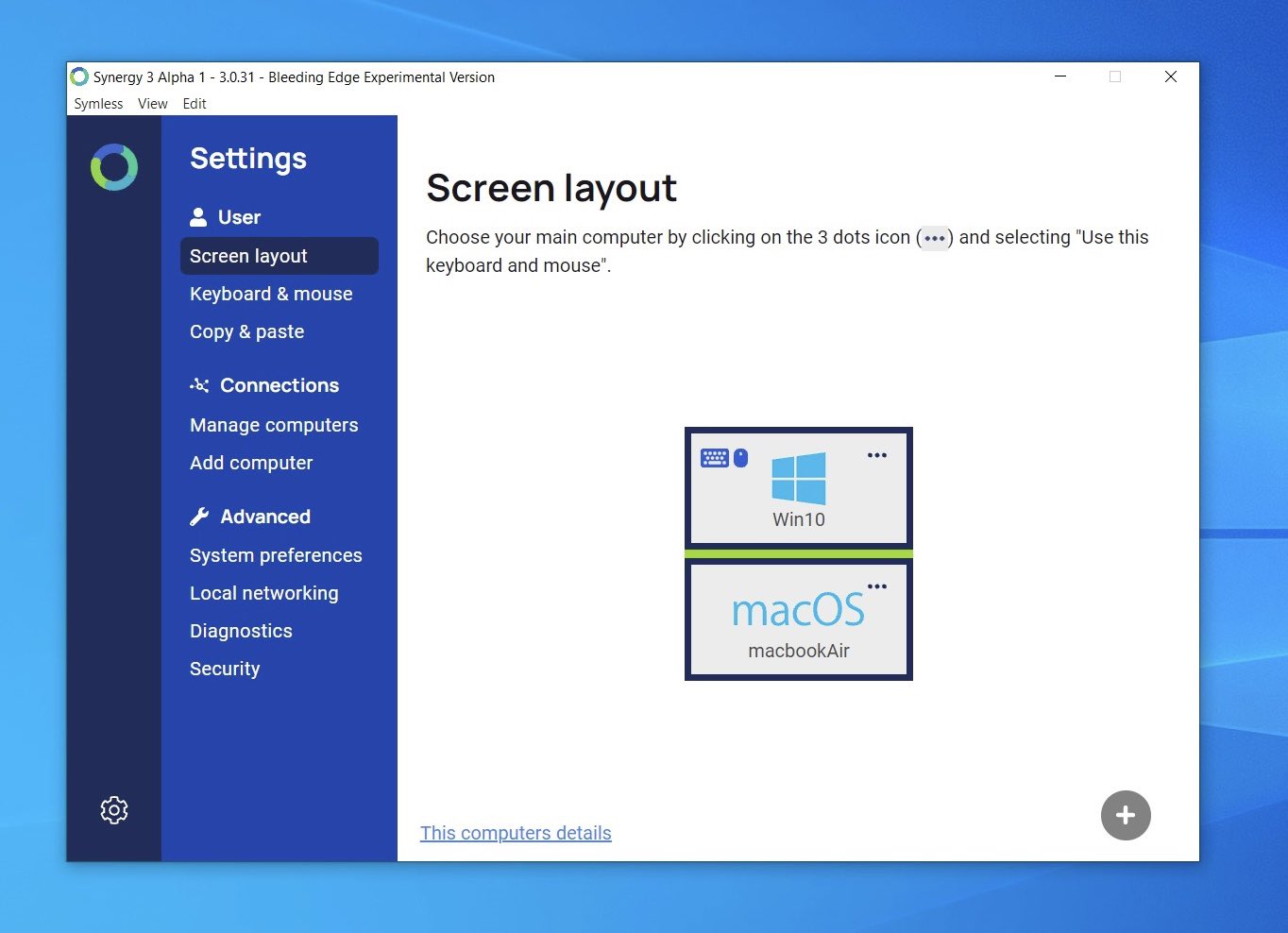Click the Screen layout page heading
This screenshot has height=933, width=1288.
tap(551, 188)
